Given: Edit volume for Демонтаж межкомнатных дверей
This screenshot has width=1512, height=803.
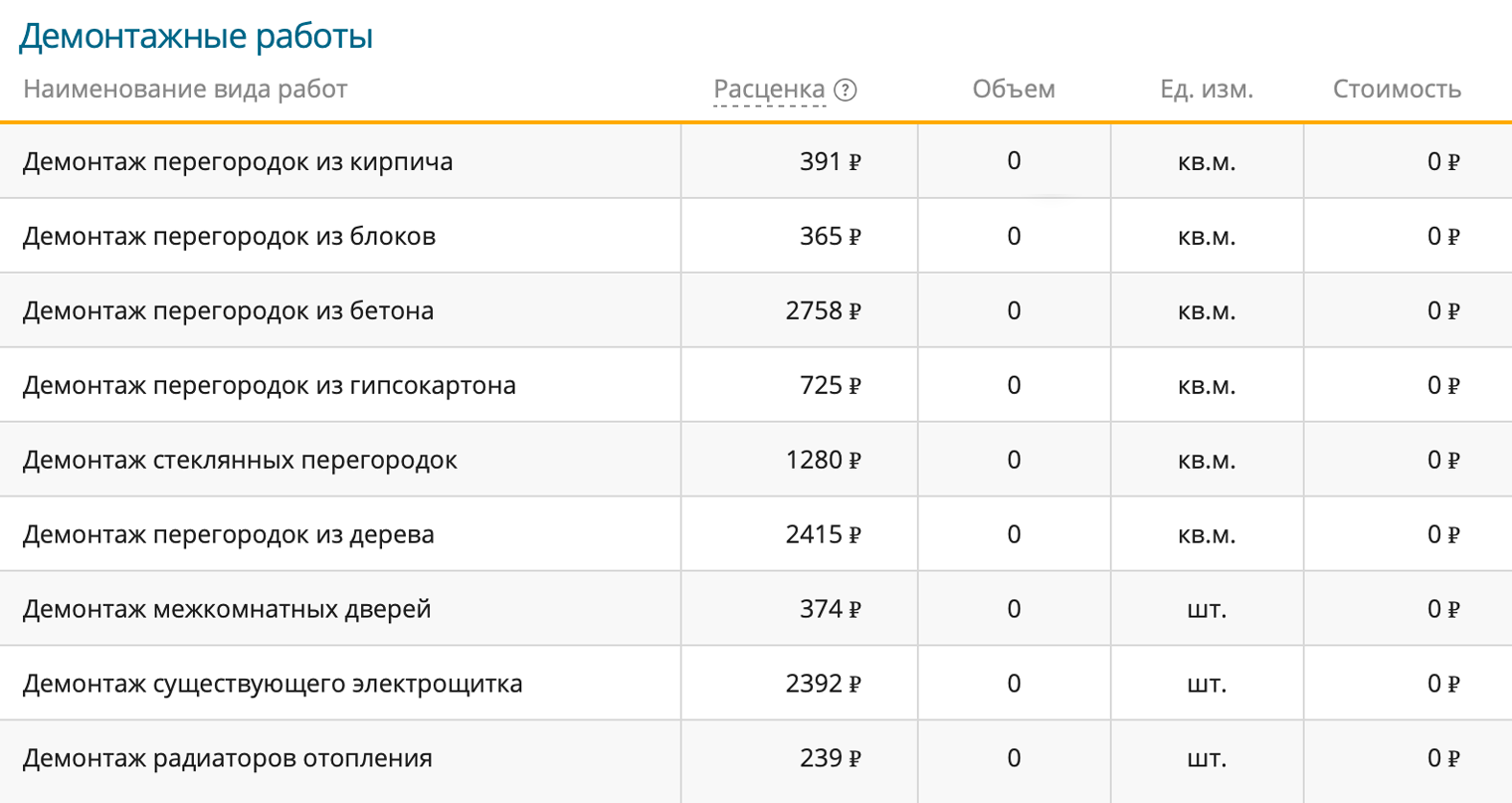Looking at the screenshot, I should (x=1015, y=608).
